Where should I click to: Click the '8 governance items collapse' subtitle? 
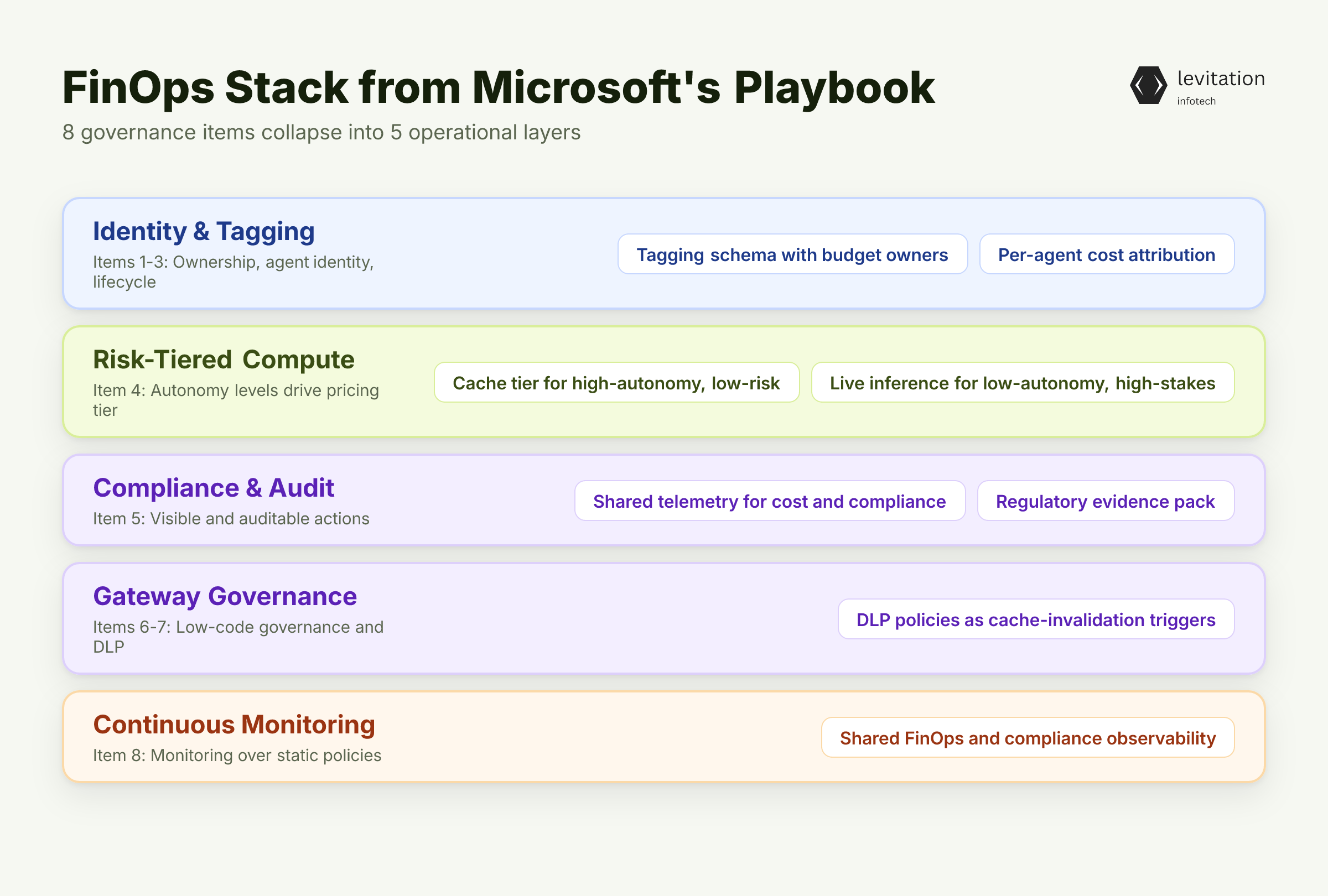click(x=321, y=132)
